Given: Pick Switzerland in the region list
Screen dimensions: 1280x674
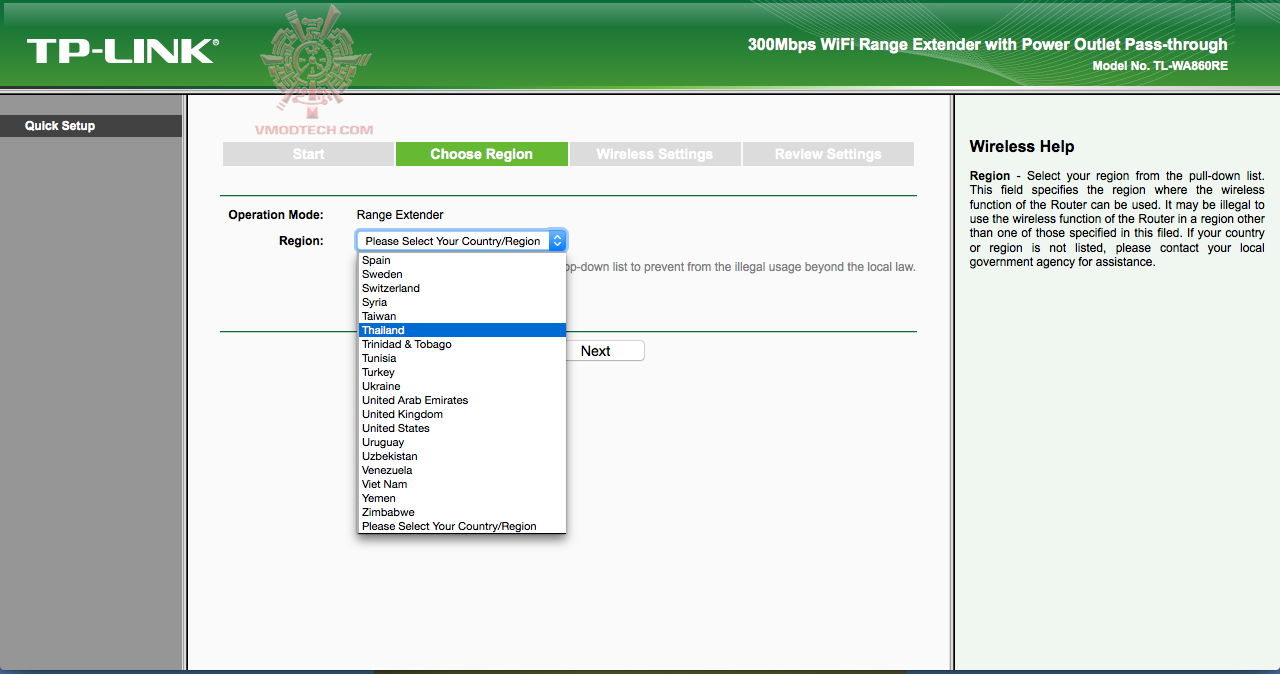Looking at the screenshot, I should point(462,288).
